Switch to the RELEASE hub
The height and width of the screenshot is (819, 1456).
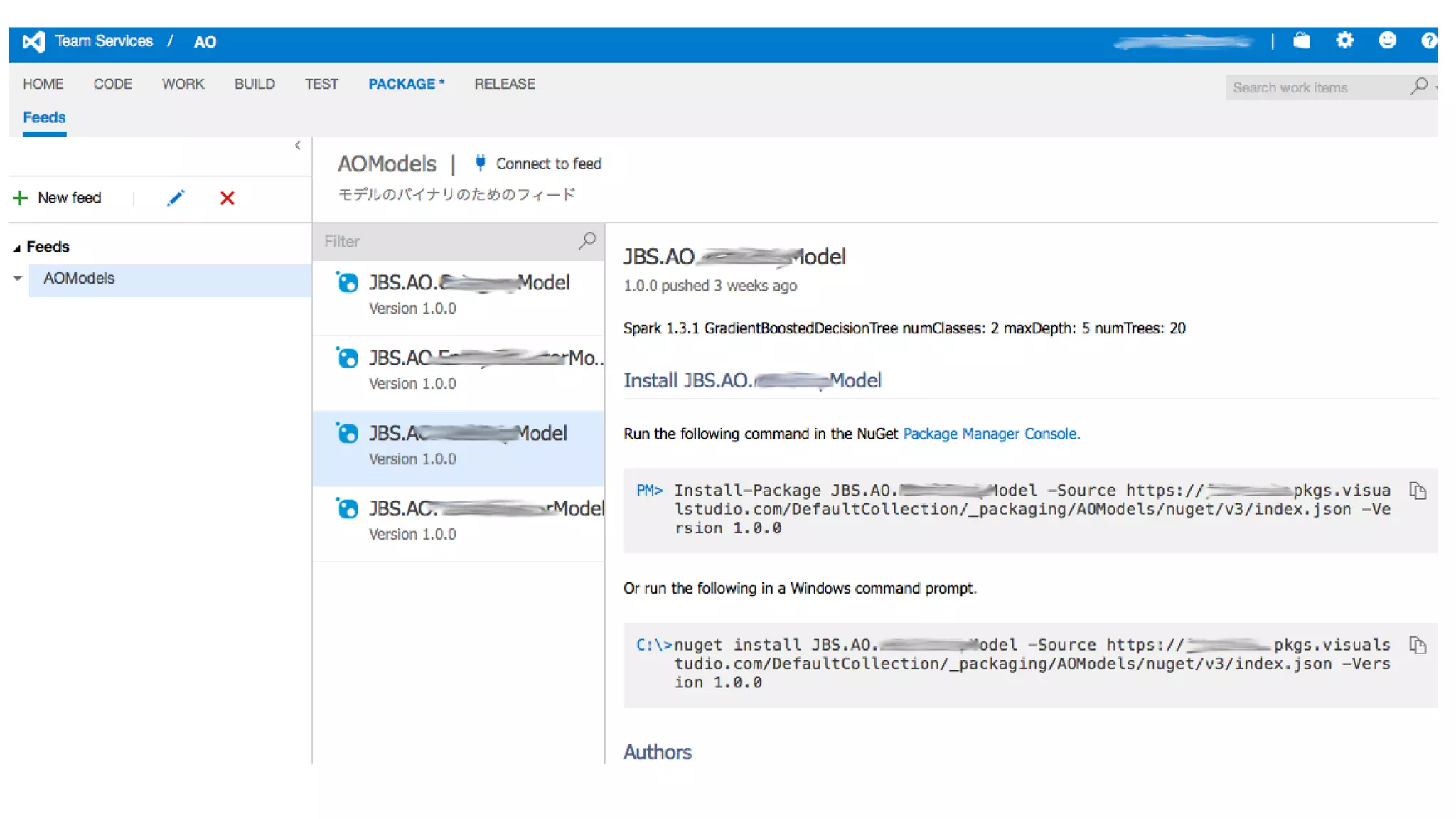(505, 84)
